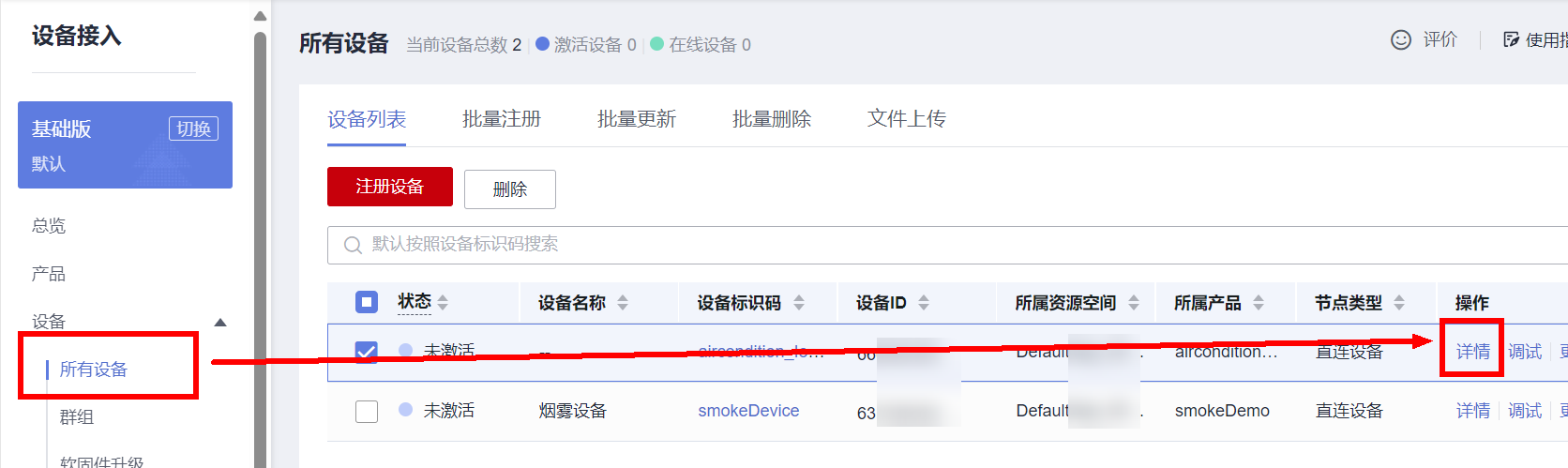Focus the device identifier search field
This screenshot has height=468, width=1568.
tap(844, 245)
